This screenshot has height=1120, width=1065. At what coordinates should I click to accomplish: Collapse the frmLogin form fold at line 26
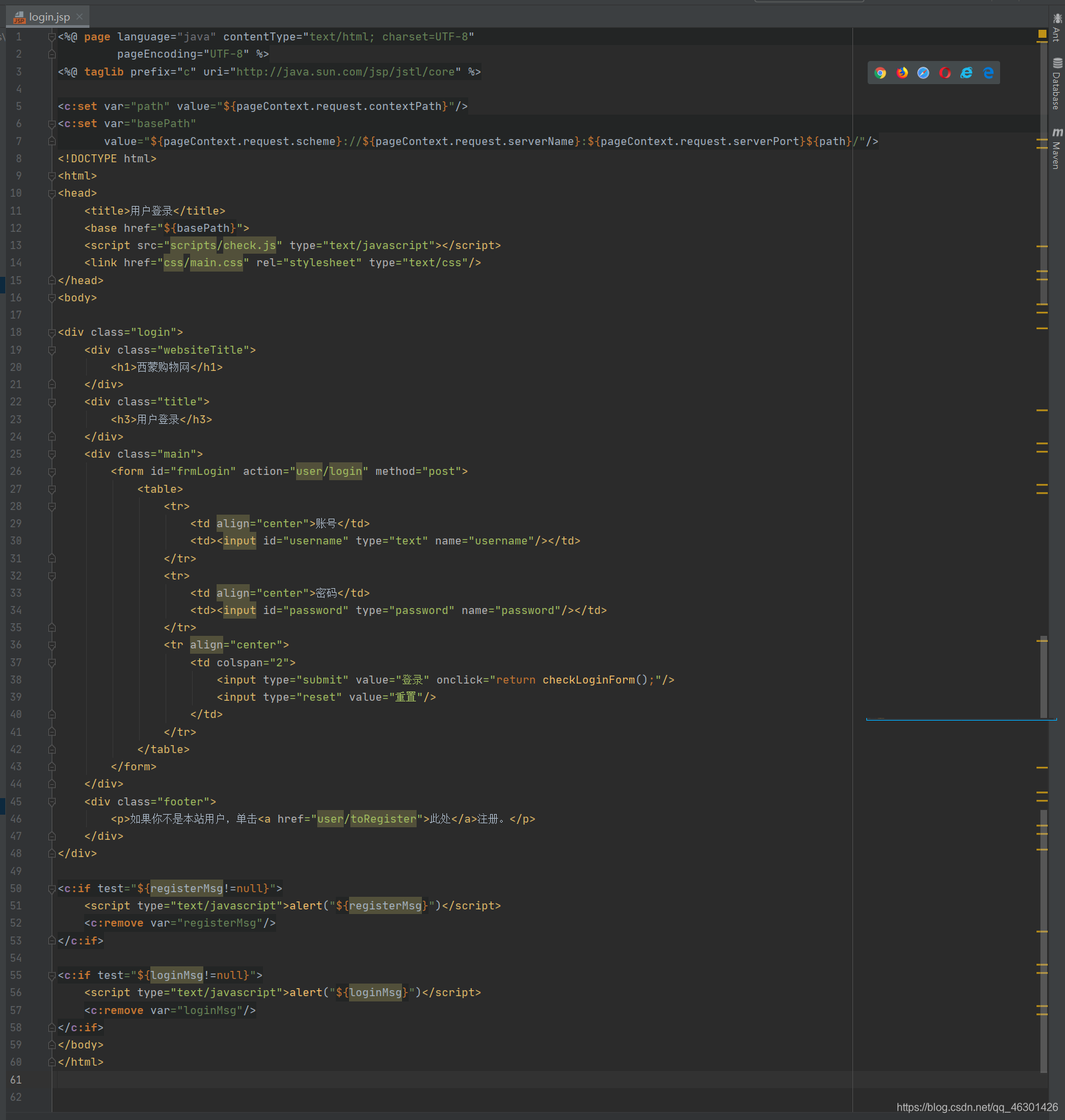click(52, 472)
